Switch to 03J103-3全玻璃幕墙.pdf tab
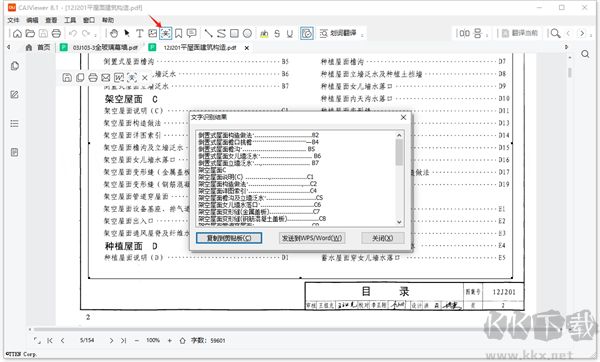This screenshot has width=600, height=362. point(99,47)
